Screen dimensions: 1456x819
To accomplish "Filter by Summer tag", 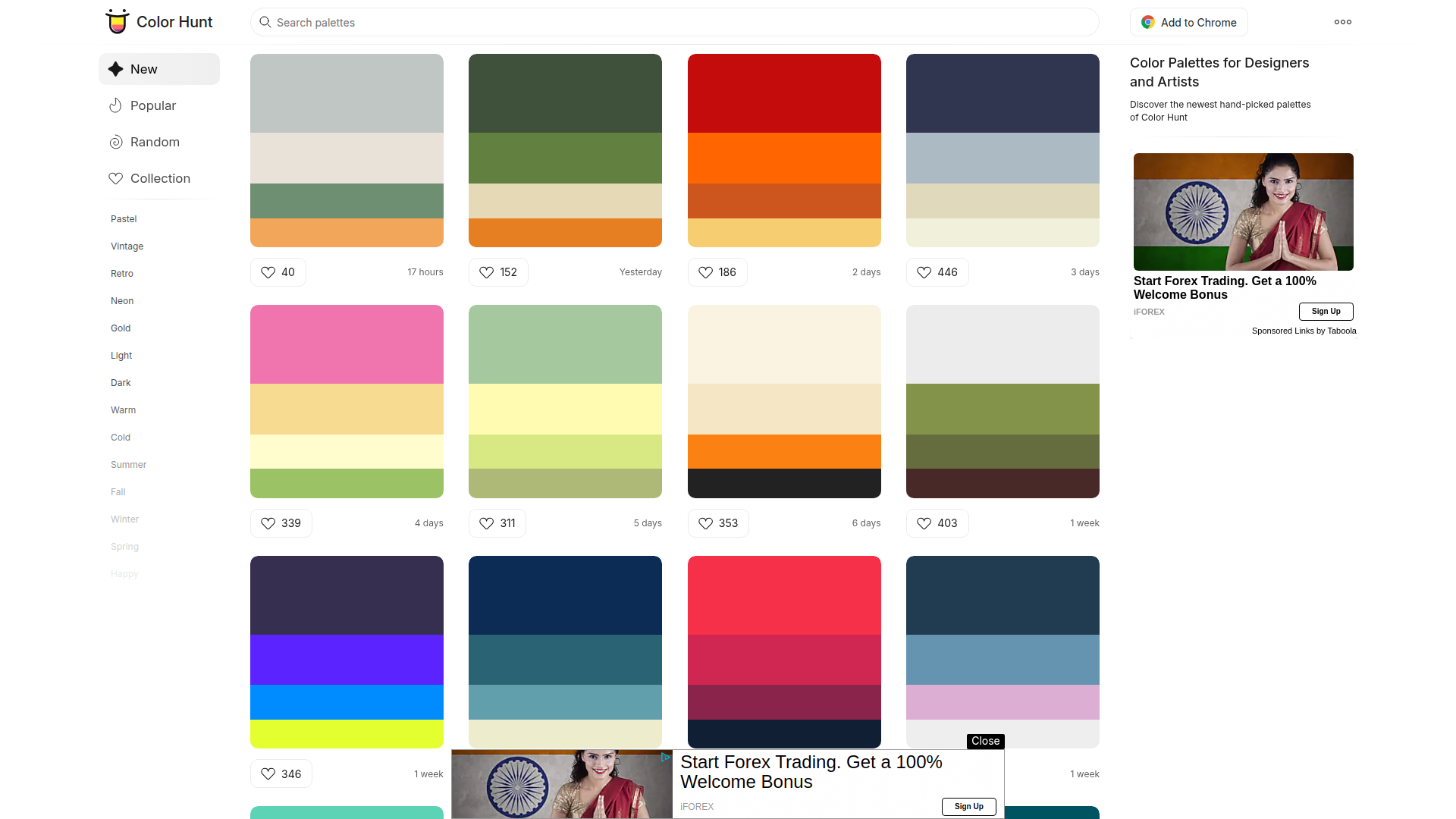I will pos(128,465).
